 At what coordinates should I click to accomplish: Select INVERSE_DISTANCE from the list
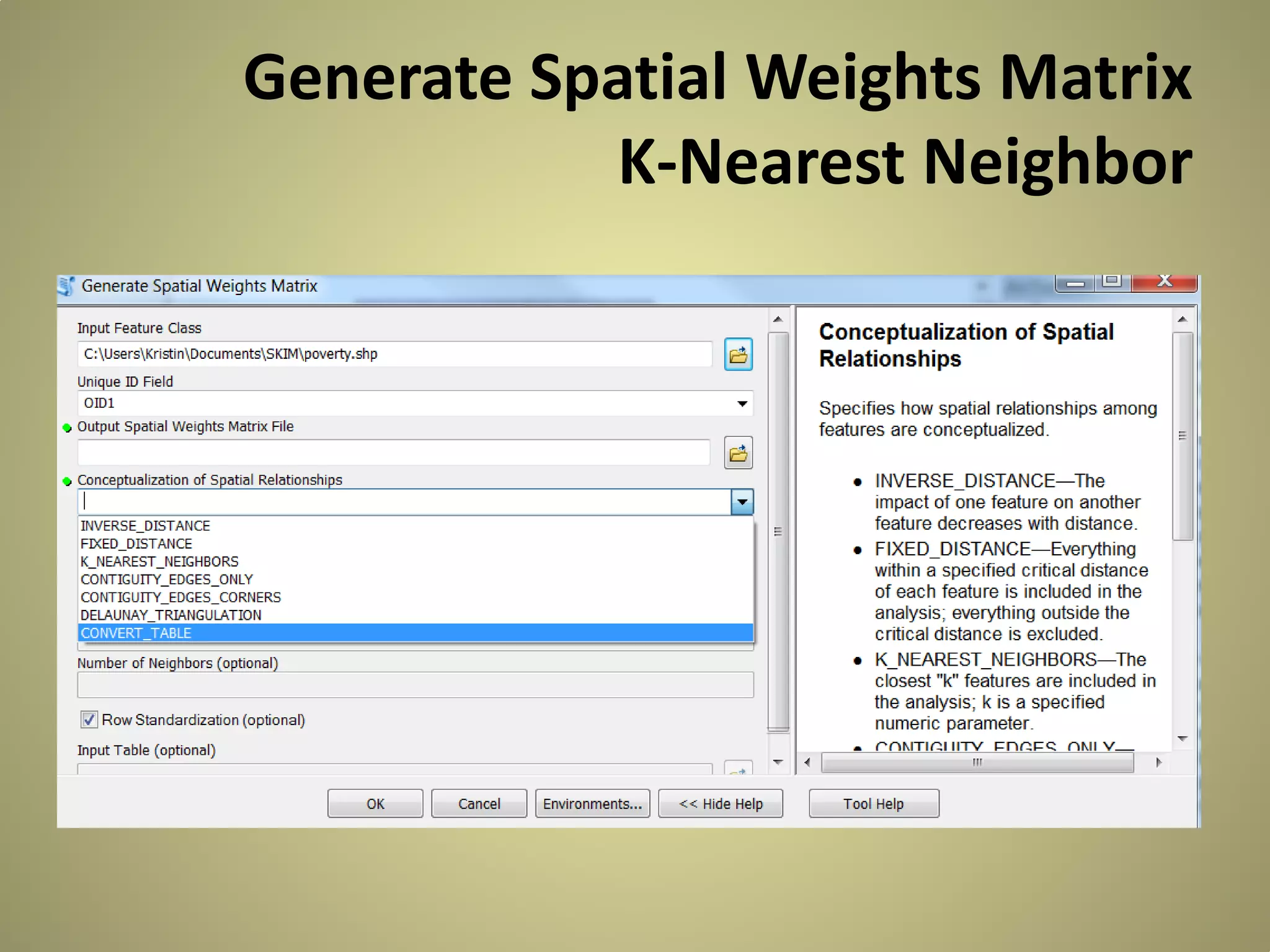coord(415,526)
